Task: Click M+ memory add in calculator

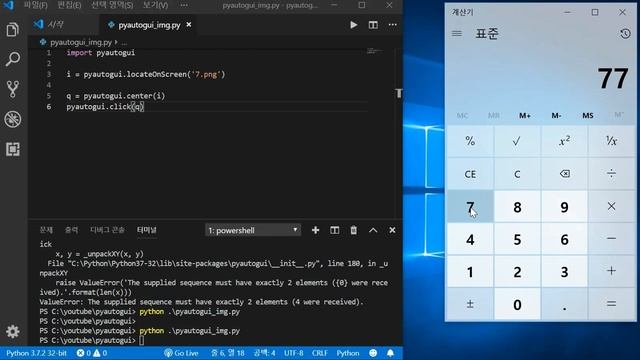Action: [525, 116]
